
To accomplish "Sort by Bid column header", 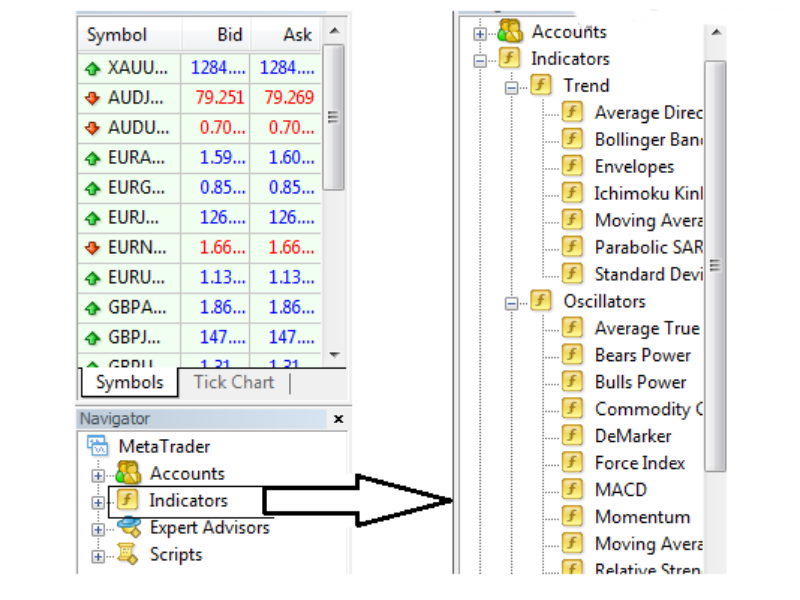I will [x=216, y=35].
